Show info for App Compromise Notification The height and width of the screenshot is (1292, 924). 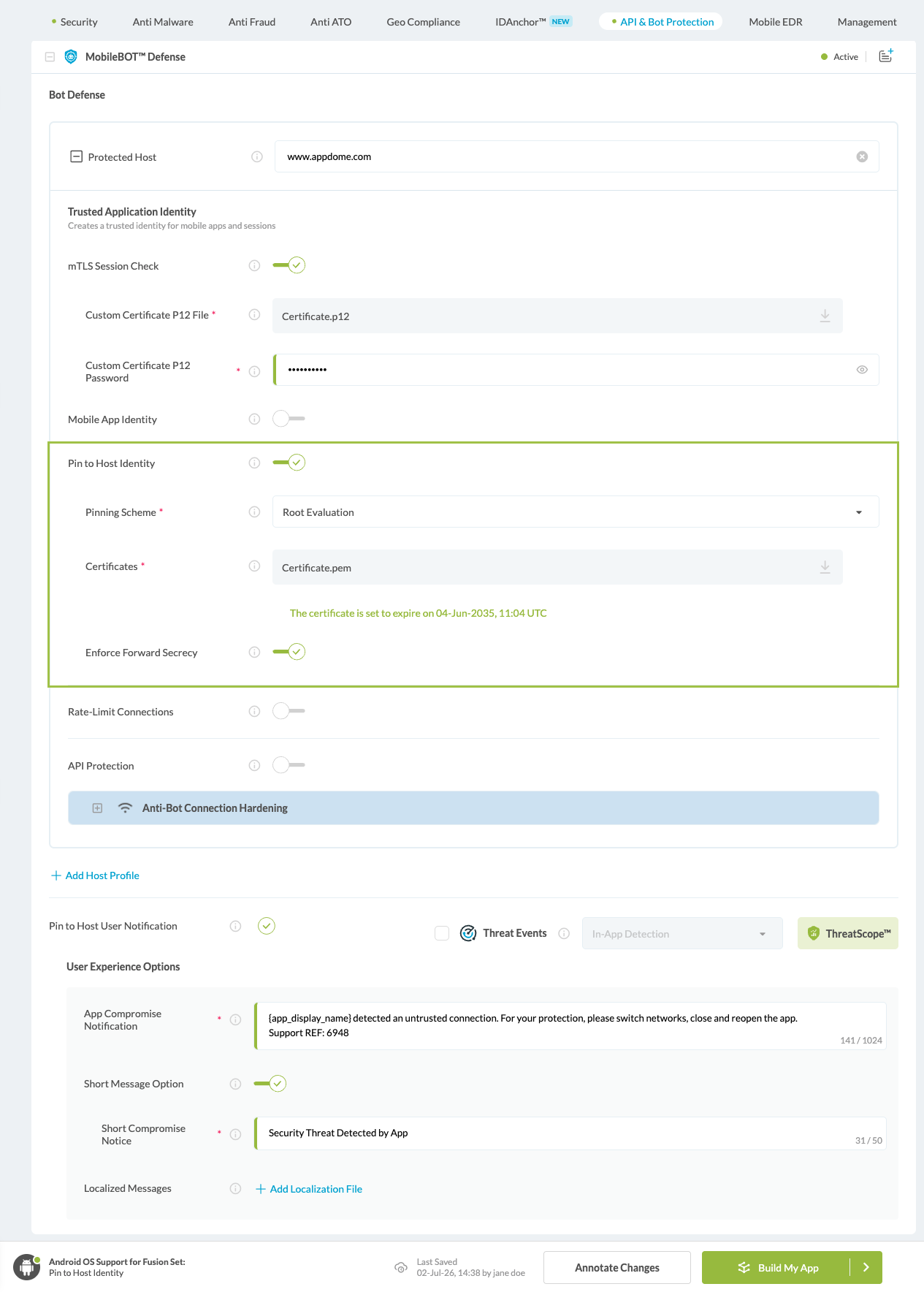[235, 1020]
